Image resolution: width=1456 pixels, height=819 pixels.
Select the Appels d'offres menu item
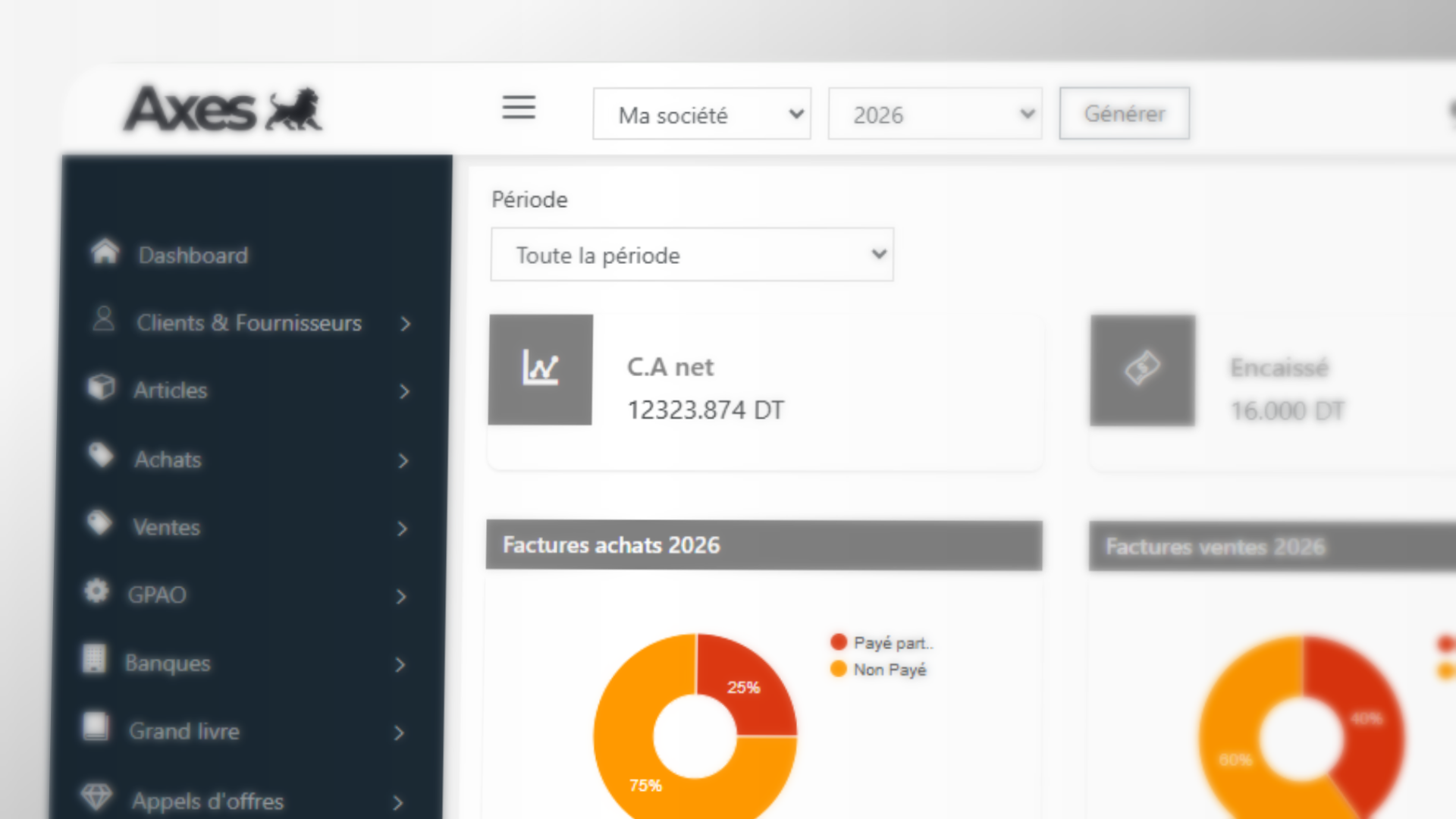pos(208,802)
